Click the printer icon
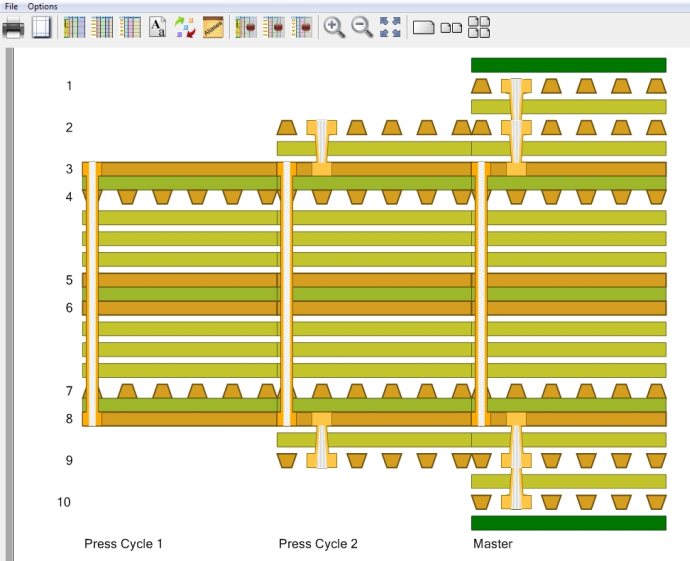 click(13, 28)
